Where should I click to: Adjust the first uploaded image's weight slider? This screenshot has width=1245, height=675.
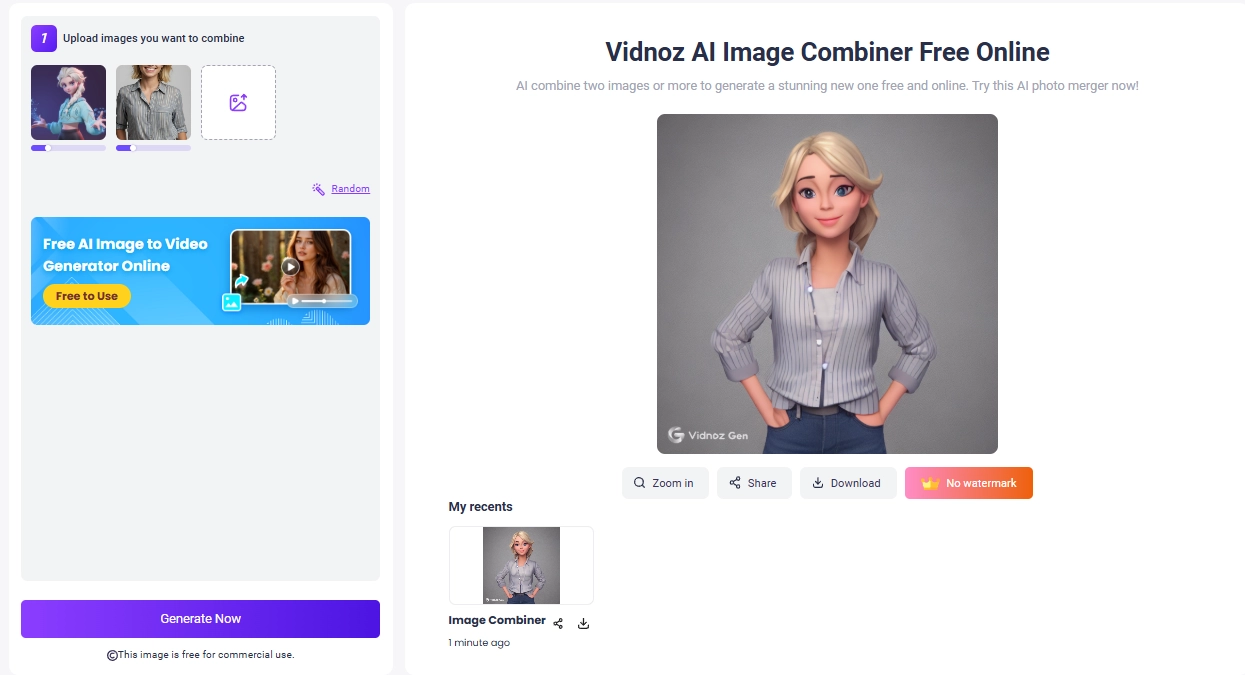47,148
